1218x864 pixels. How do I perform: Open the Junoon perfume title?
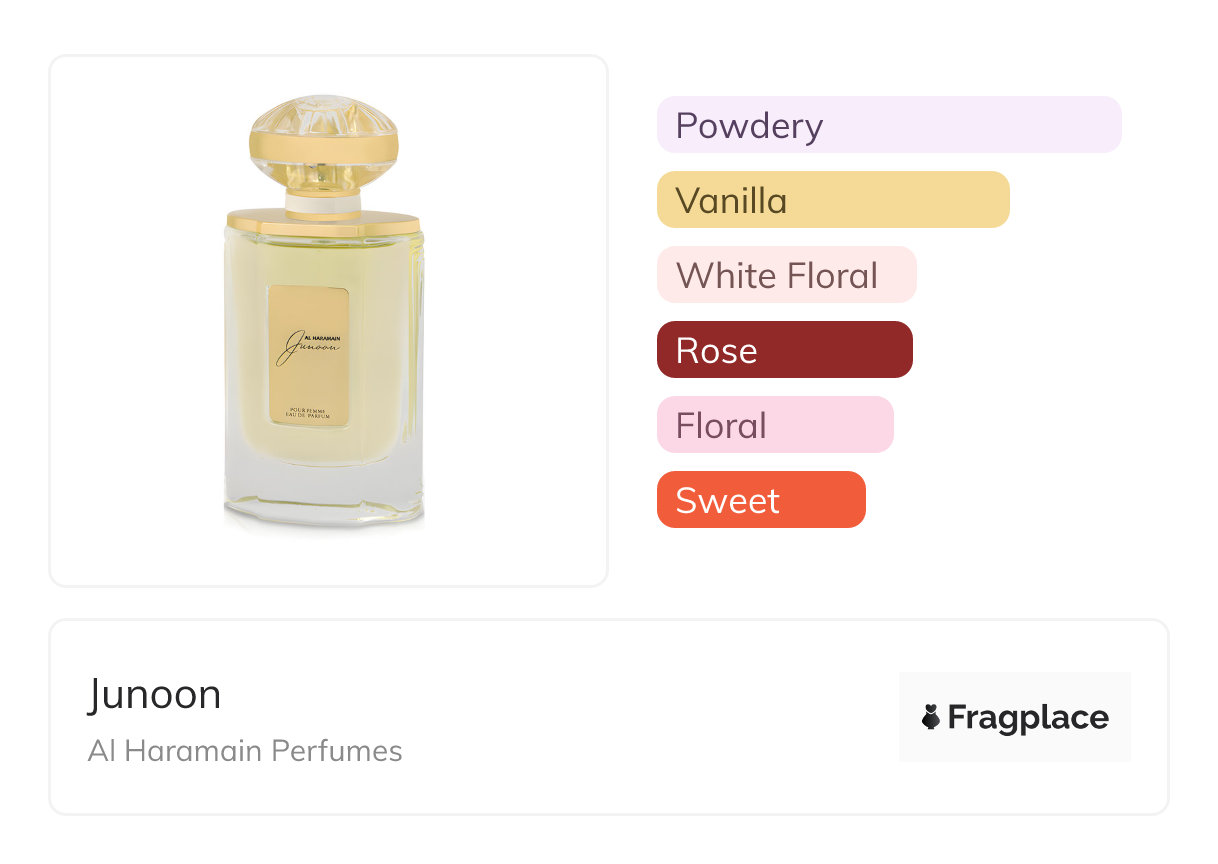click(154, 694)
